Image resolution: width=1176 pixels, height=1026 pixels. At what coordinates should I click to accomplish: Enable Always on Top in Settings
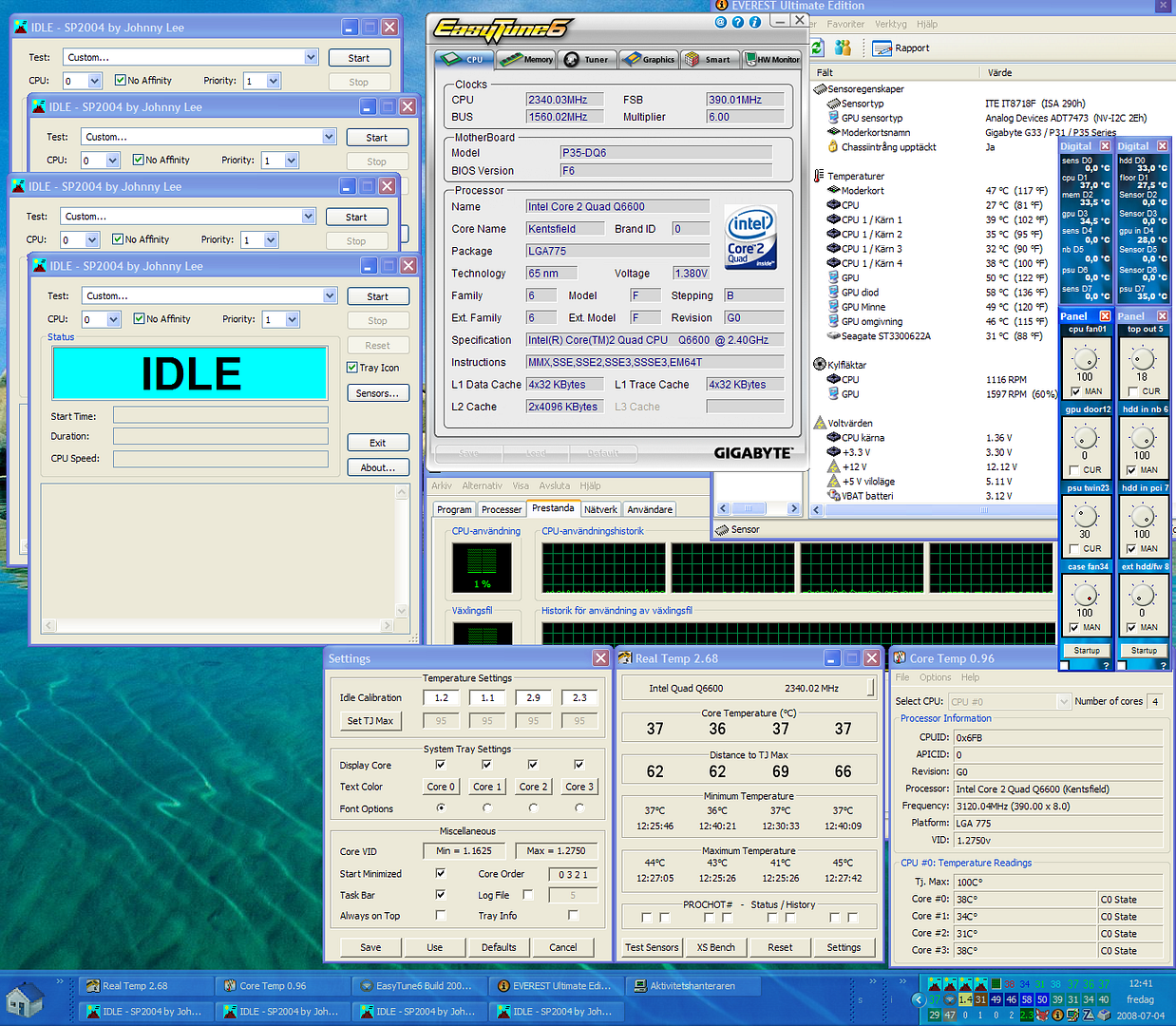(x=440, y=915)
